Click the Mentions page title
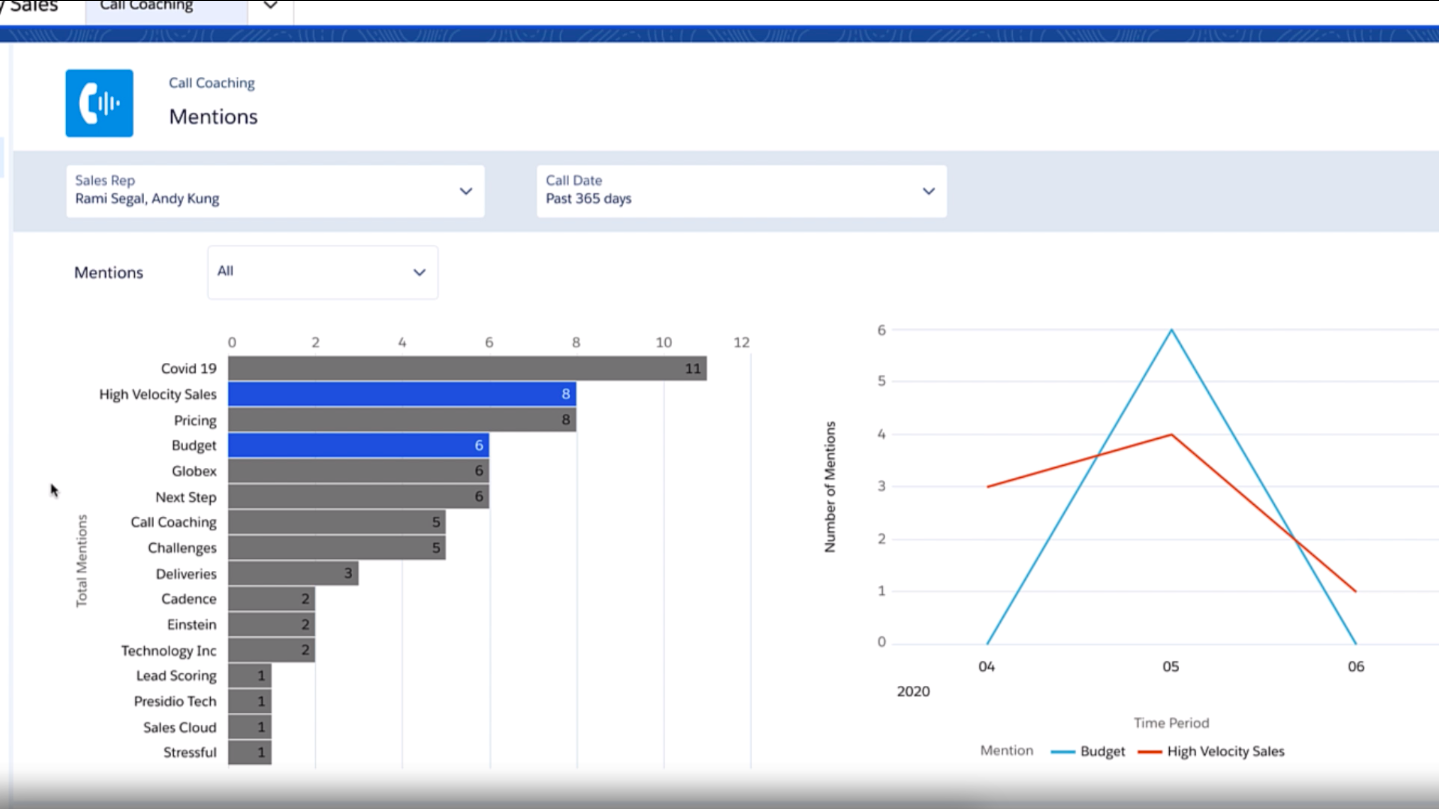This screenshot has height=809, width=1439. [213, 116]
